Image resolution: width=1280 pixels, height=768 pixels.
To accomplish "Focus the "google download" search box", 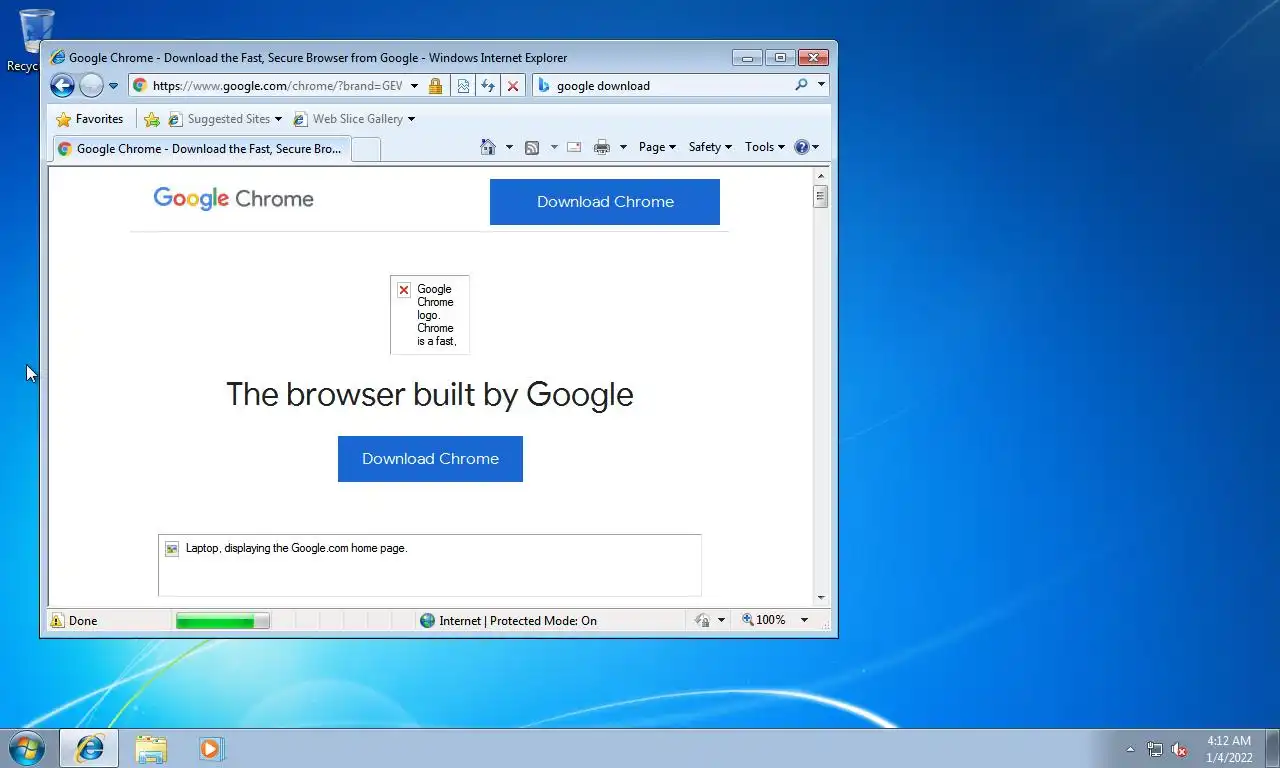I will tap(671, 86).
